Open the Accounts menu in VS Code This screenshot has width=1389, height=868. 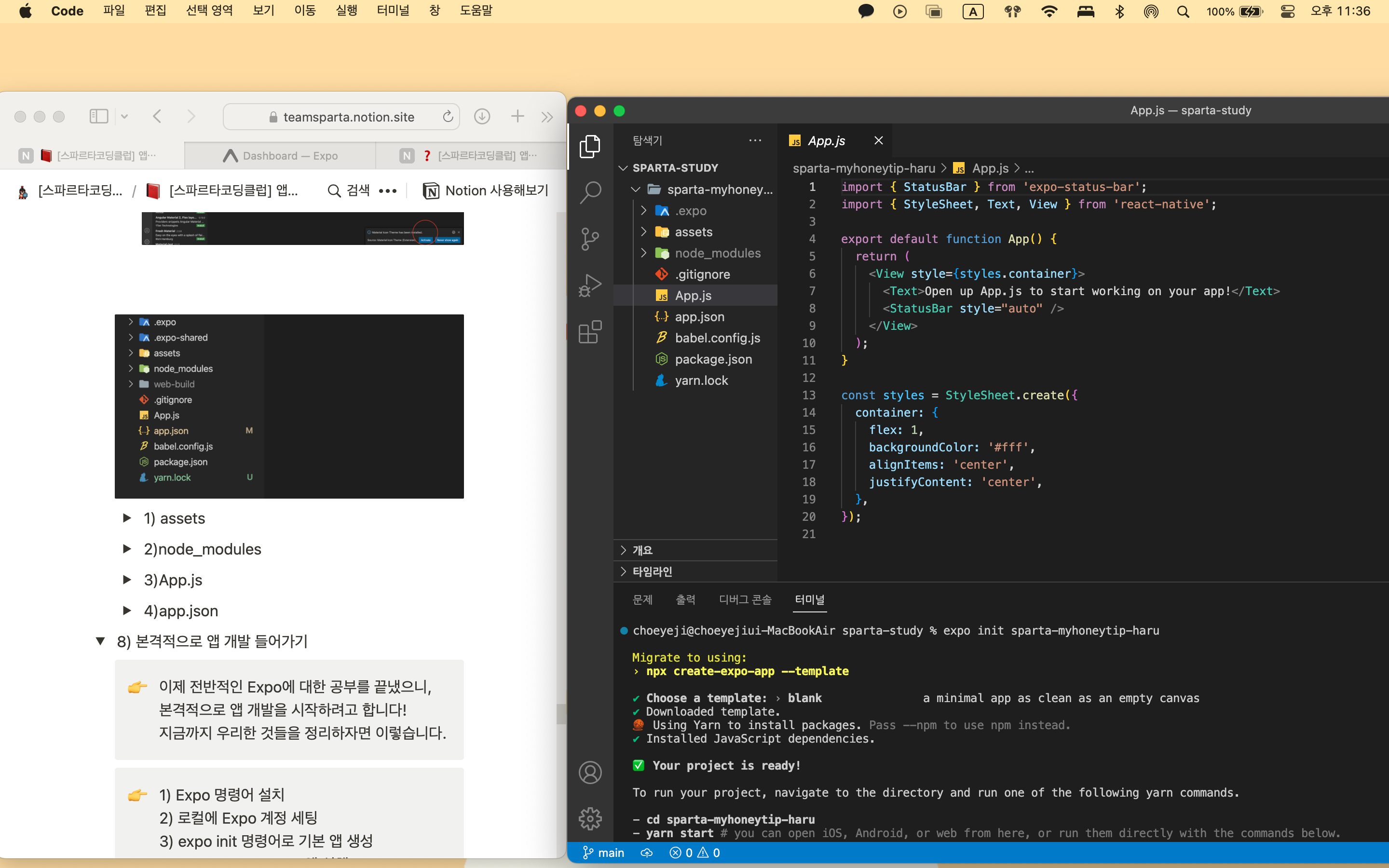point(590,772)
